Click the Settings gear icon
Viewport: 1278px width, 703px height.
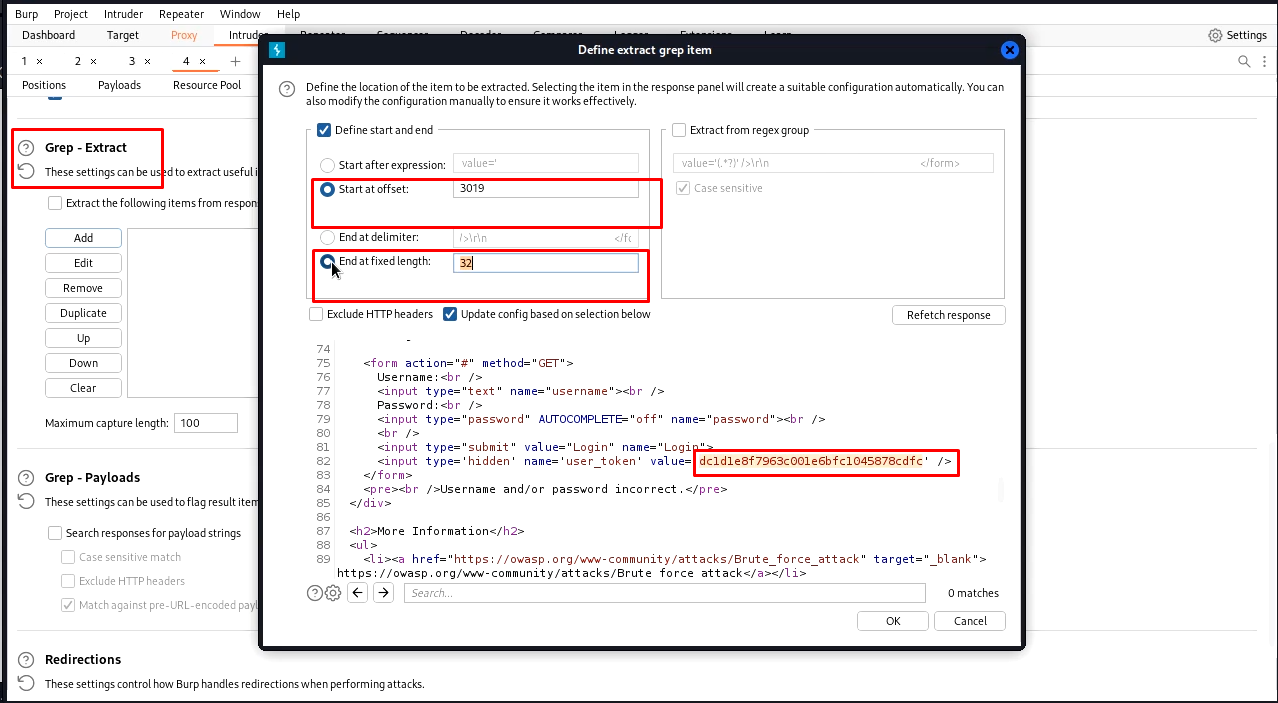(x=1215, y=35)
